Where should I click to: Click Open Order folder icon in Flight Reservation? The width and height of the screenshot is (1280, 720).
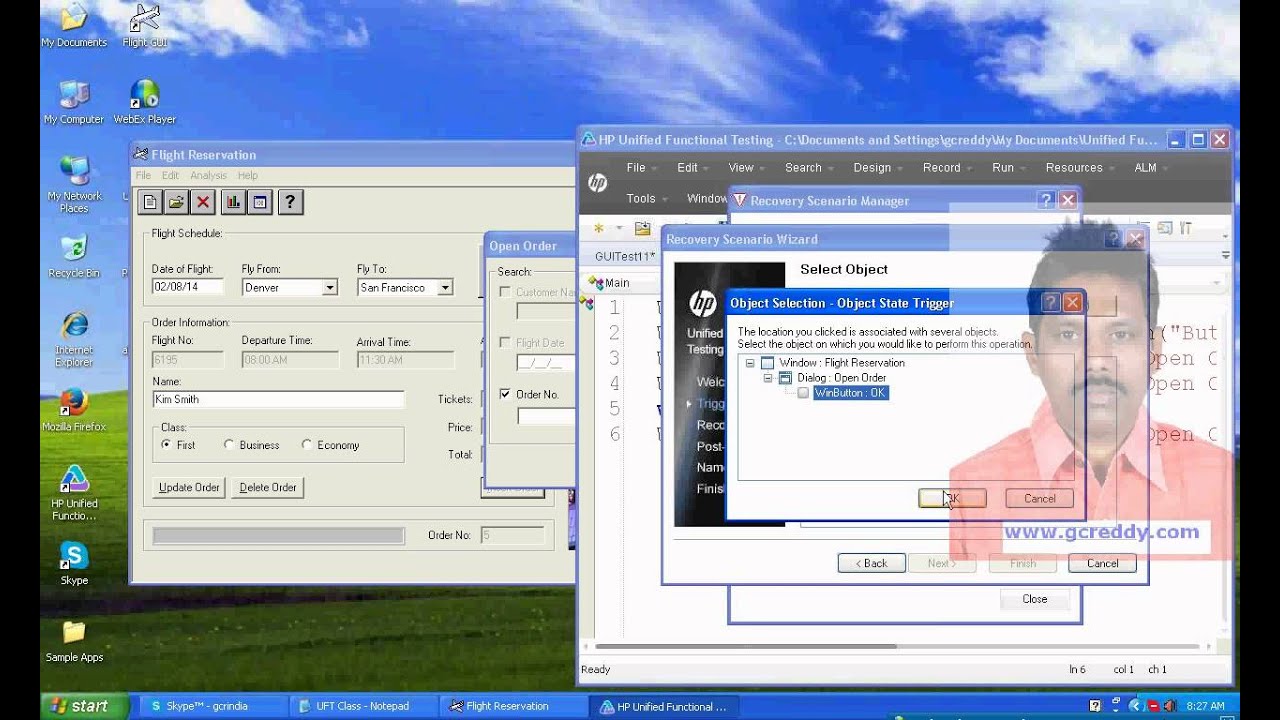(x=176, y=202)
